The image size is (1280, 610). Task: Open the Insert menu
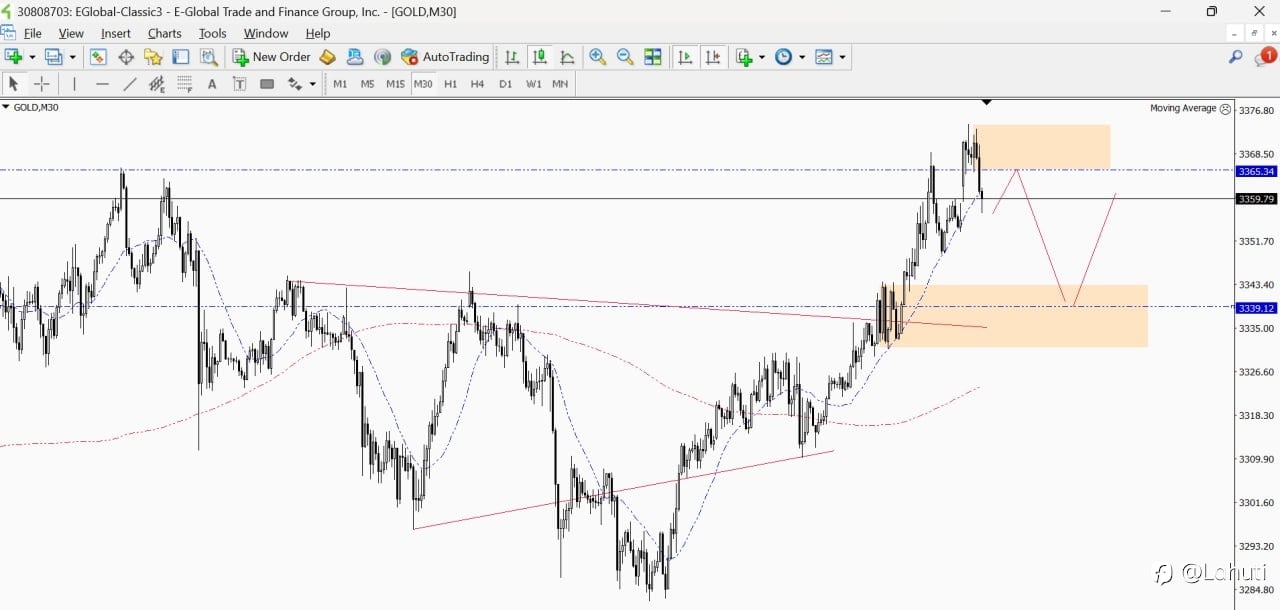[116, 33]
